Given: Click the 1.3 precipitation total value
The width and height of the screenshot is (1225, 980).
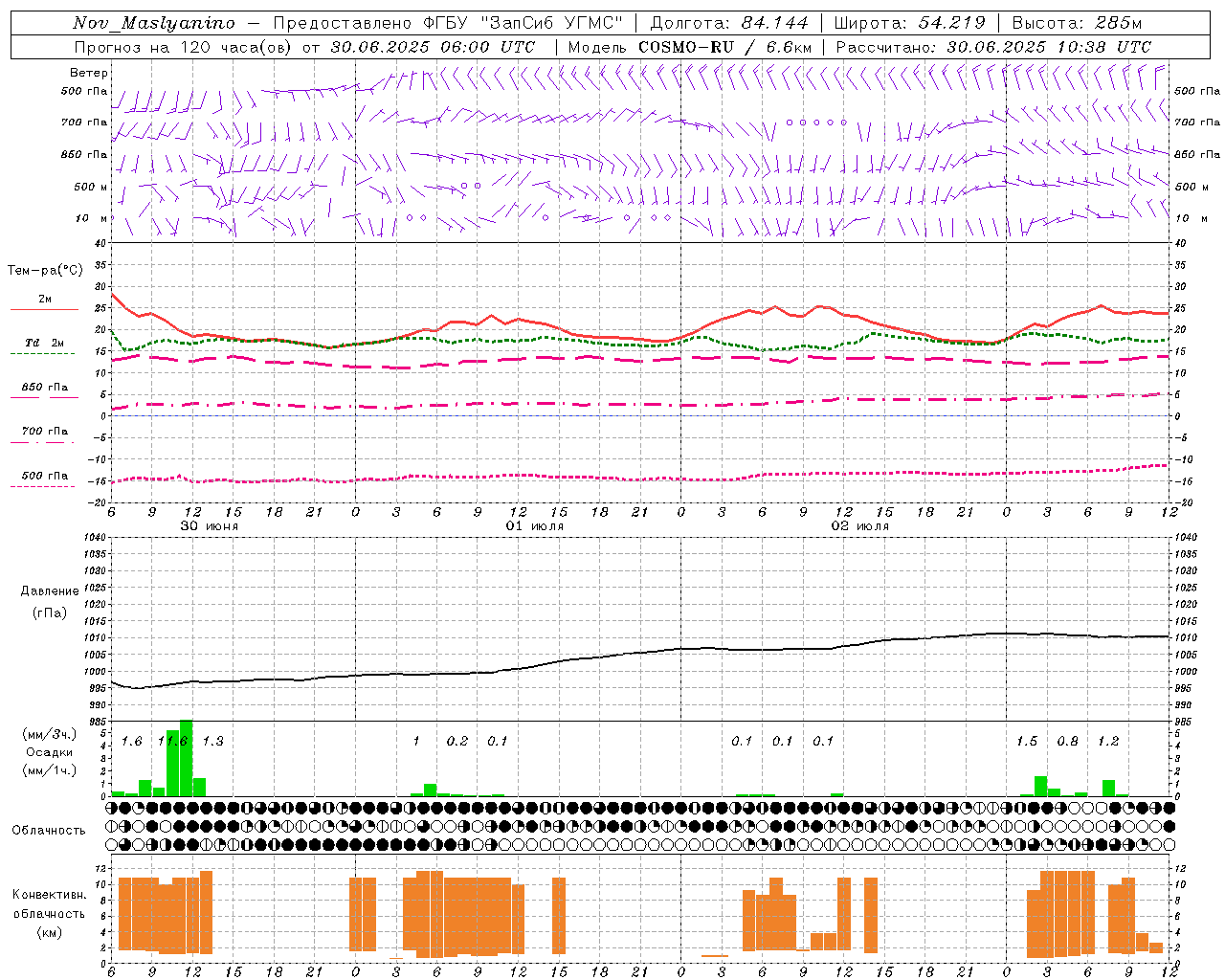Looking at the screenshot, I should (x=213, y=742).
